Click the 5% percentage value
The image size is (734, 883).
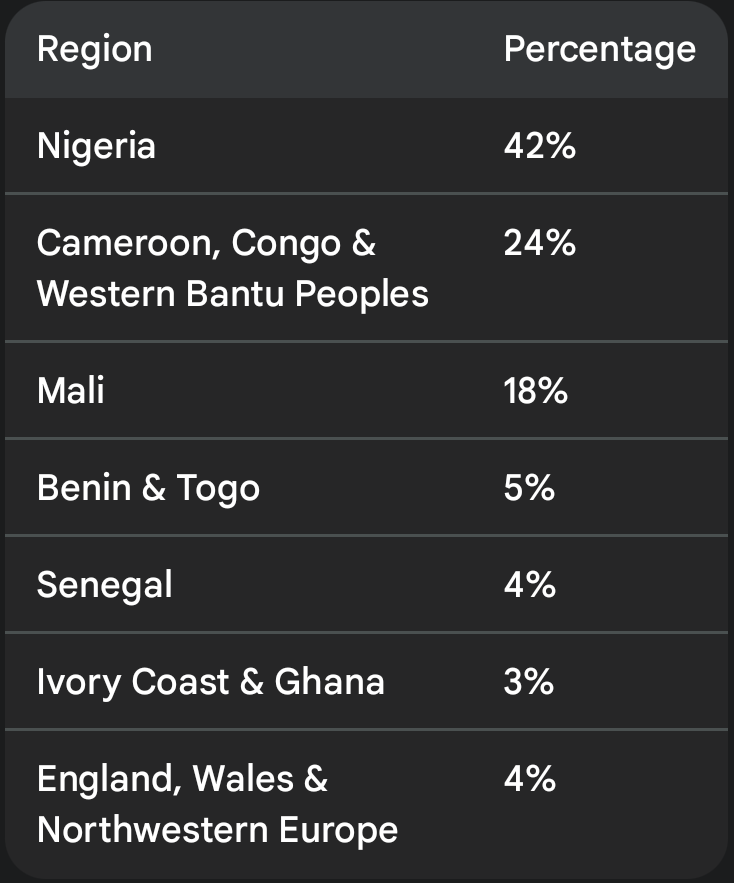[x=529, y=487]
